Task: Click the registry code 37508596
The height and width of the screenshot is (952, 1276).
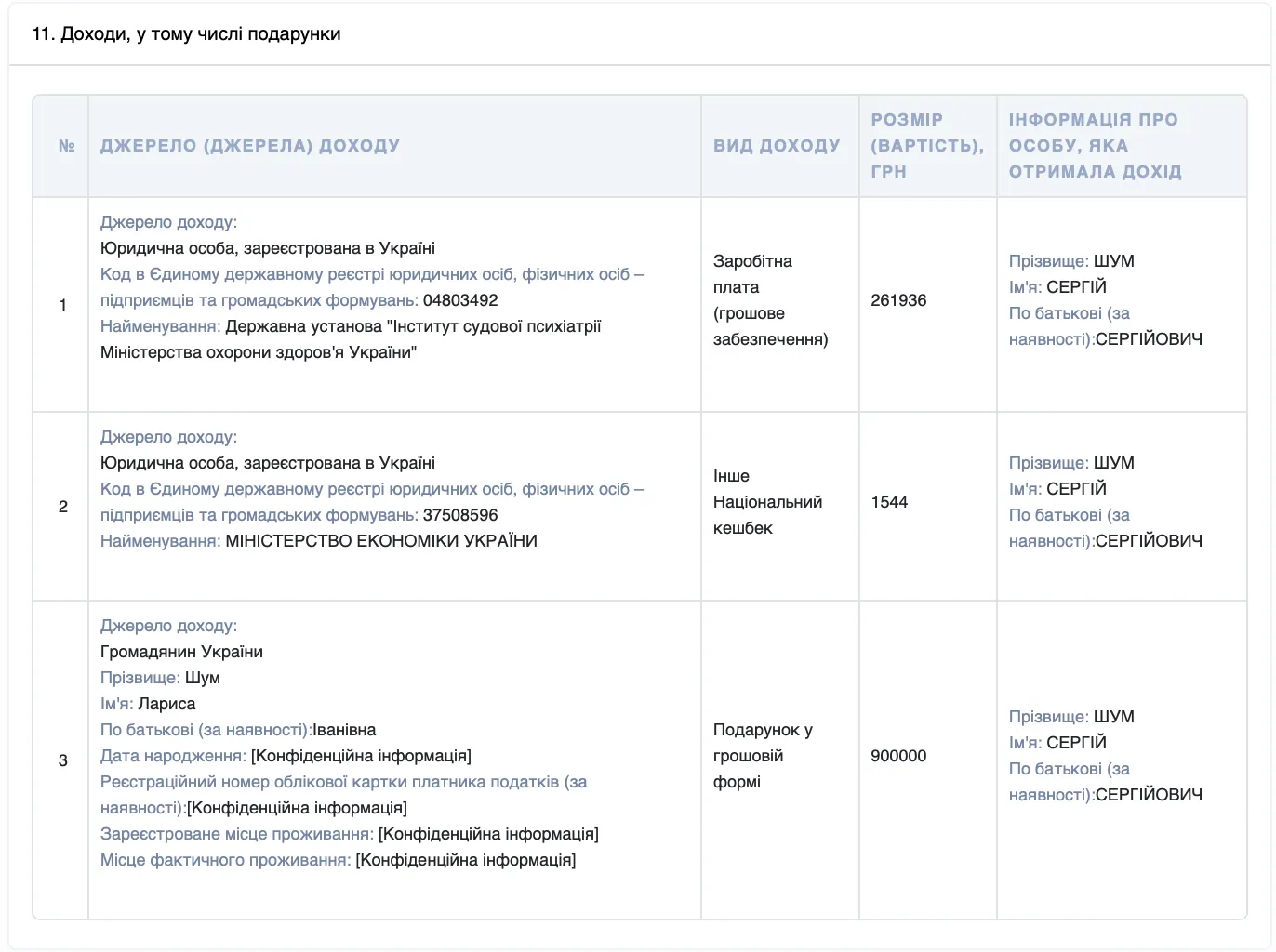Action: click(460, 515)
